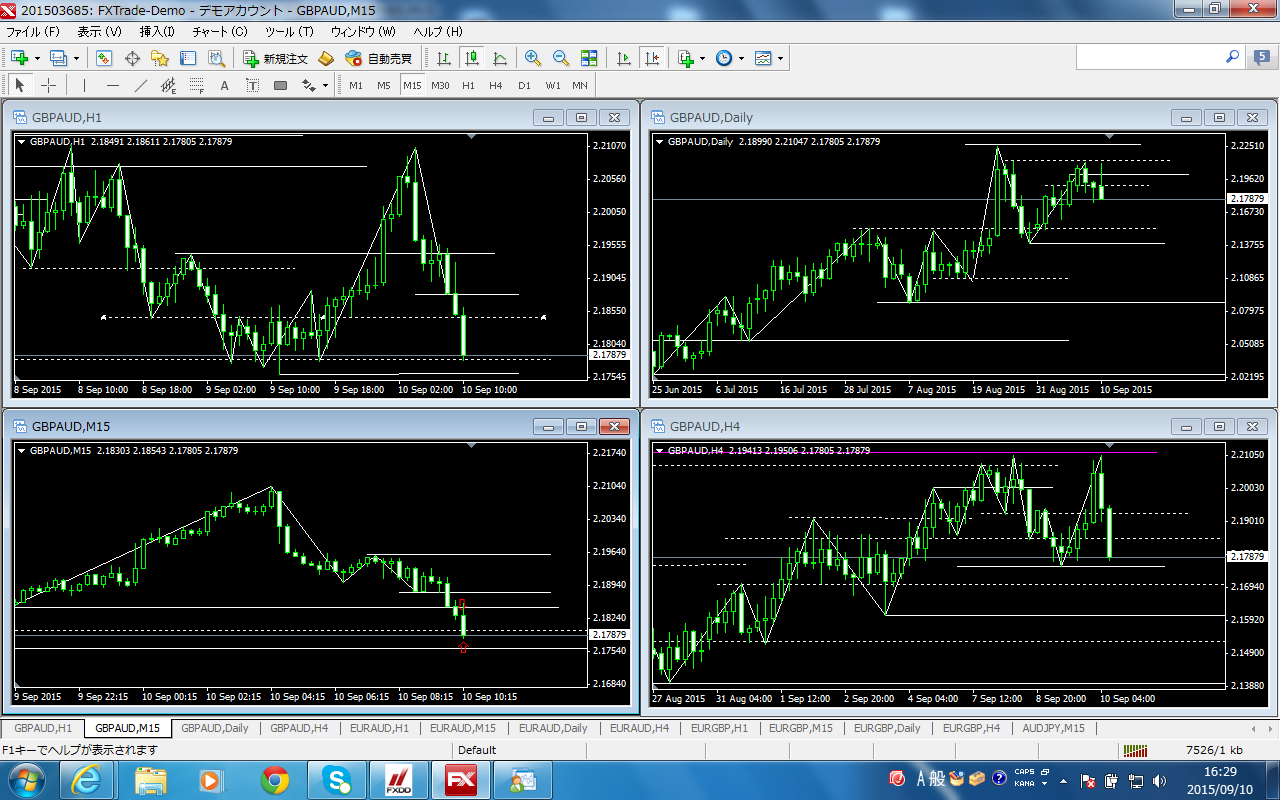The height and width of the screenshot is (800, 1280).
Task: Switch to bar chart mode
Action: 444,58
